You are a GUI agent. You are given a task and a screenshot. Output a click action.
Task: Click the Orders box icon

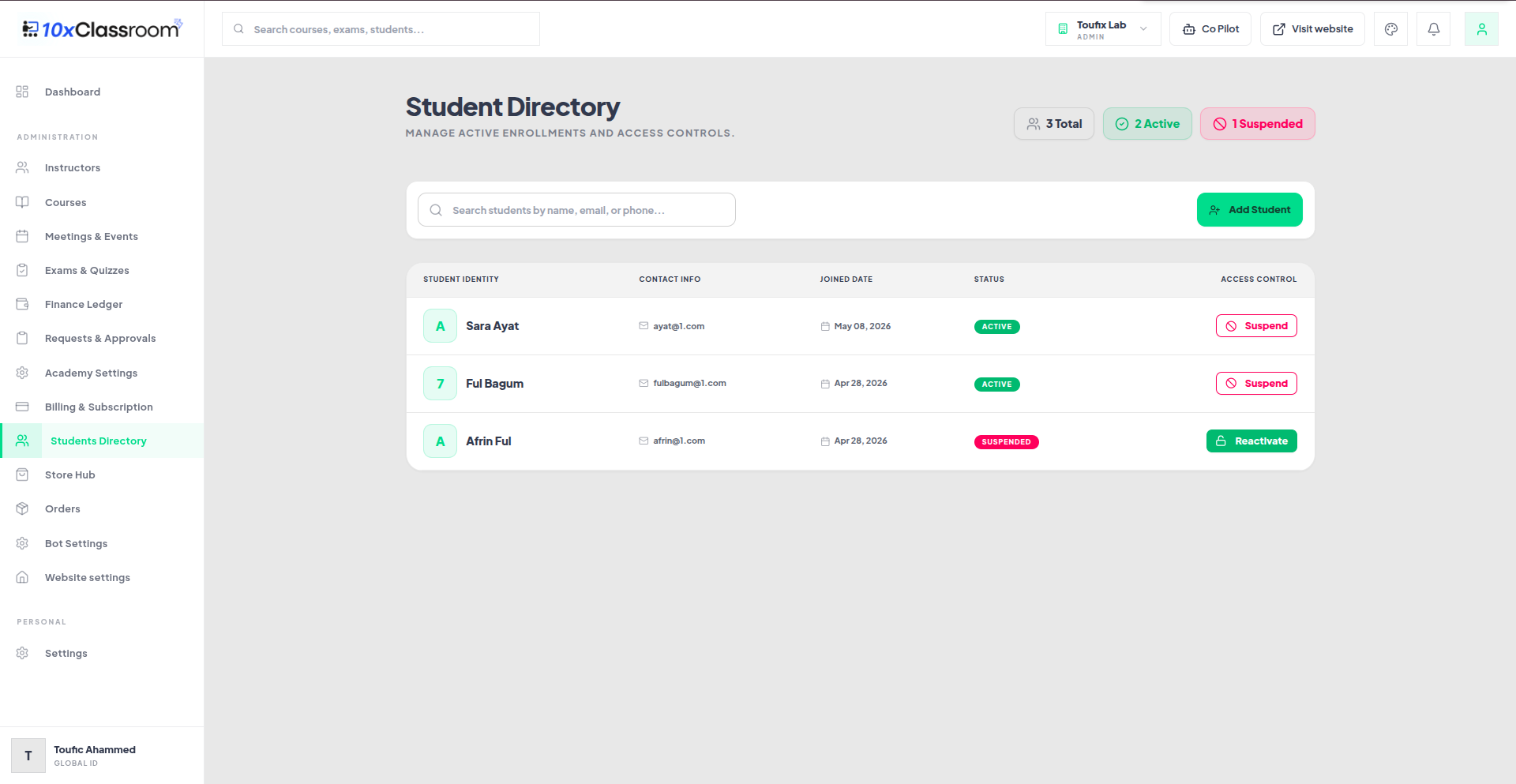pos(22,508)
